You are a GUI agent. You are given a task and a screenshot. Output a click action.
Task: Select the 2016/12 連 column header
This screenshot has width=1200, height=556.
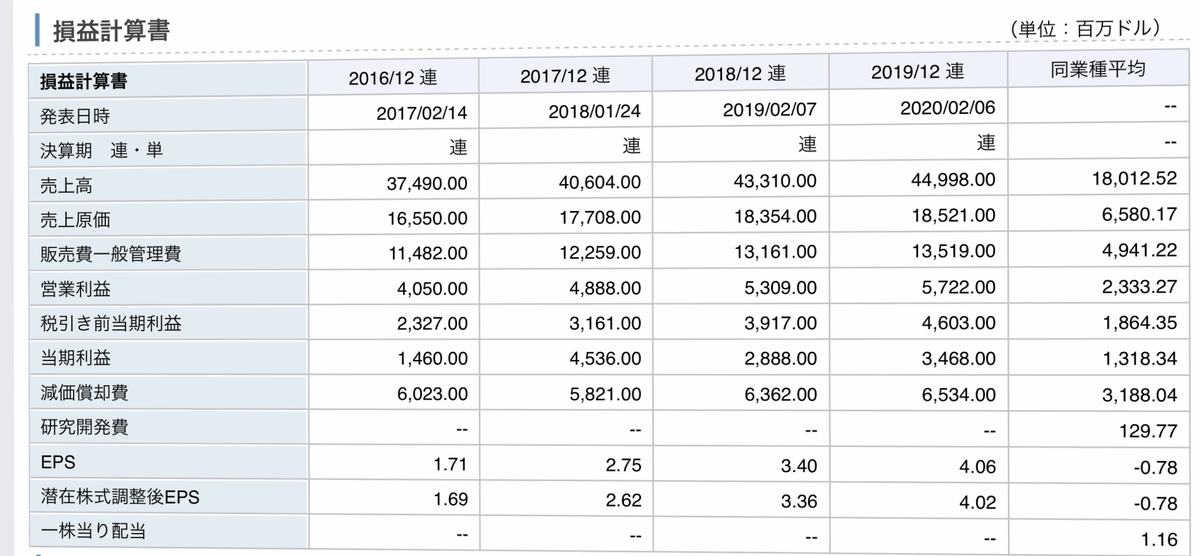tap(393, 76)
